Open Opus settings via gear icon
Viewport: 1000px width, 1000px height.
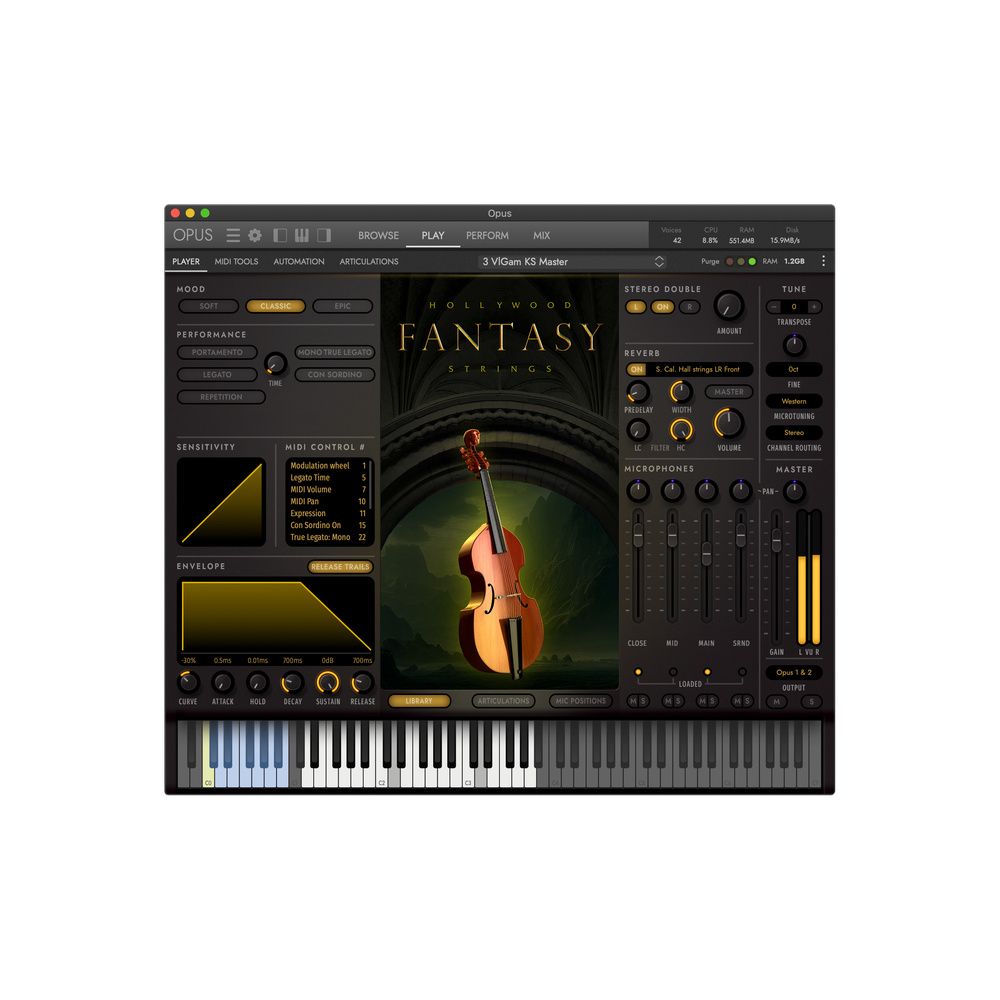coord(256,236)
